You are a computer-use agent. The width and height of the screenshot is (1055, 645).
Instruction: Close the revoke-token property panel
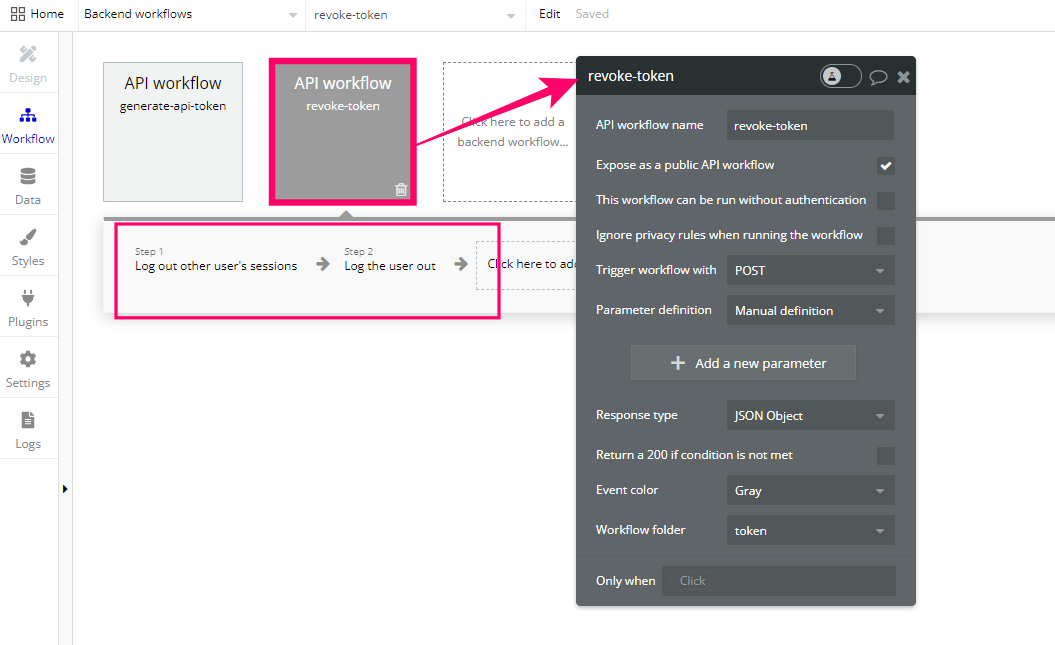tap(904, 77)
